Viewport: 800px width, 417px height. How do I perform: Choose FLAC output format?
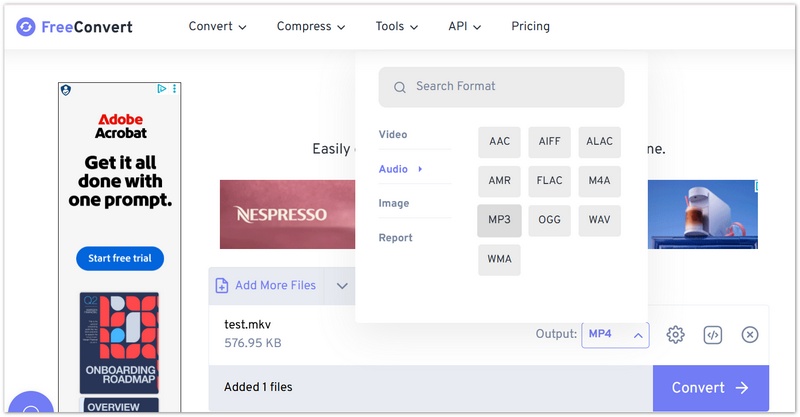click(x=549, y=181)
